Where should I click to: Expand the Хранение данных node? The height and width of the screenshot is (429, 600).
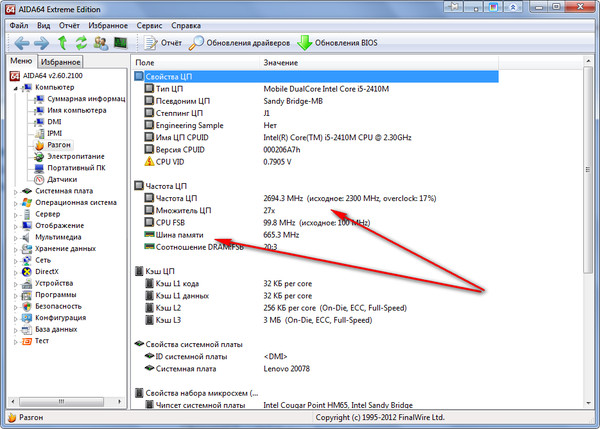click(x=16, y=249)
